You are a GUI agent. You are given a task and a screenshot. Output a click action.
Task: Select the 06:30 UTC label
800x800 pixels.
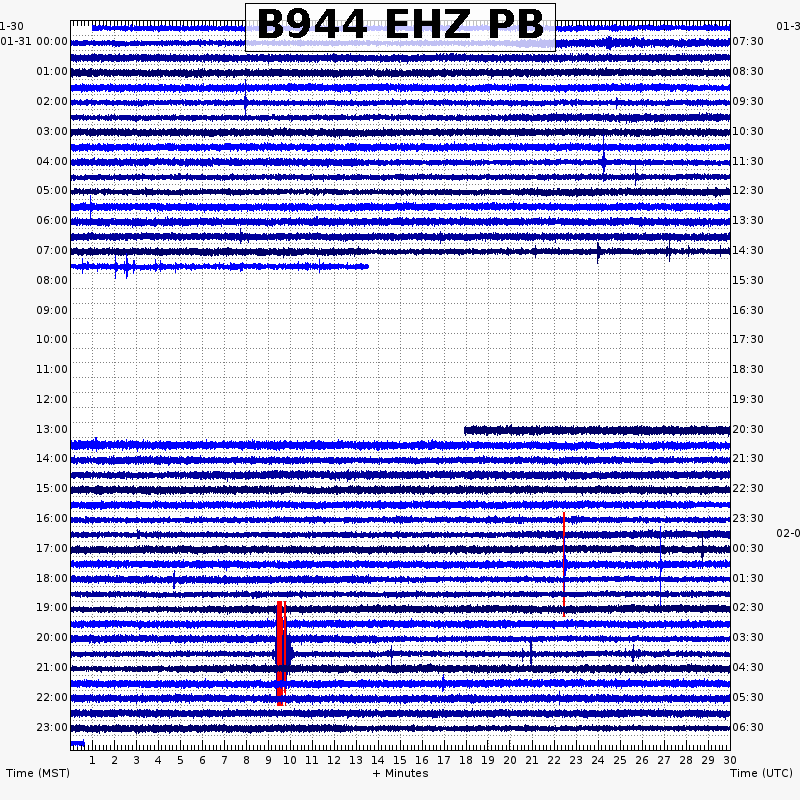tap(748, 727)
